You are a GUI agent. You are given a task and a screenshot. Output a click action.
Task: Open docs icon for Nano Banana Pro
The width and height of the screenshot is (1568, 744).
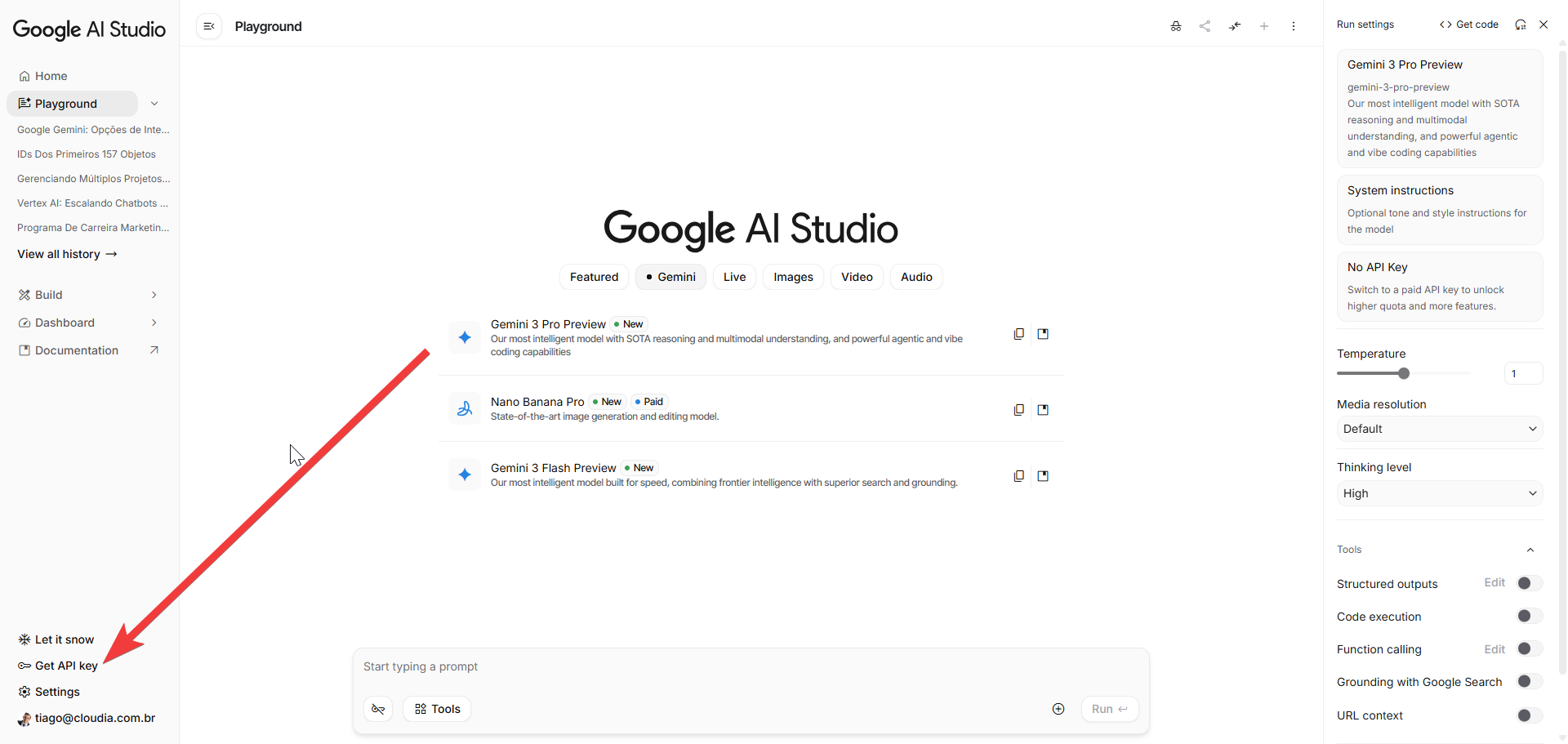point(1043,410)
